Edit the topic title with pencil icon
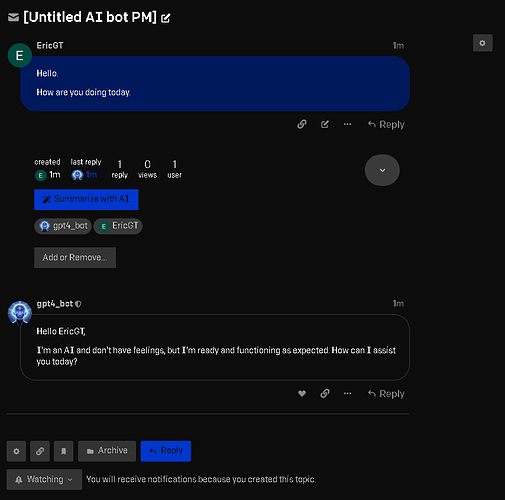Image resolution: width=505 pixels, height=500 pixels. click(166, 18)
